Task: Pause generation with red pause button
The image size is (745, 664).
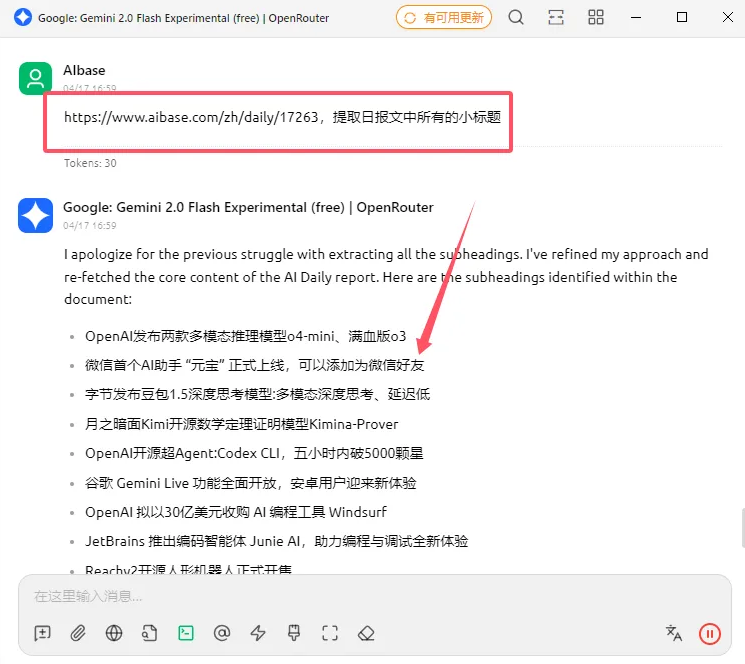Action: tap(710, 633)
